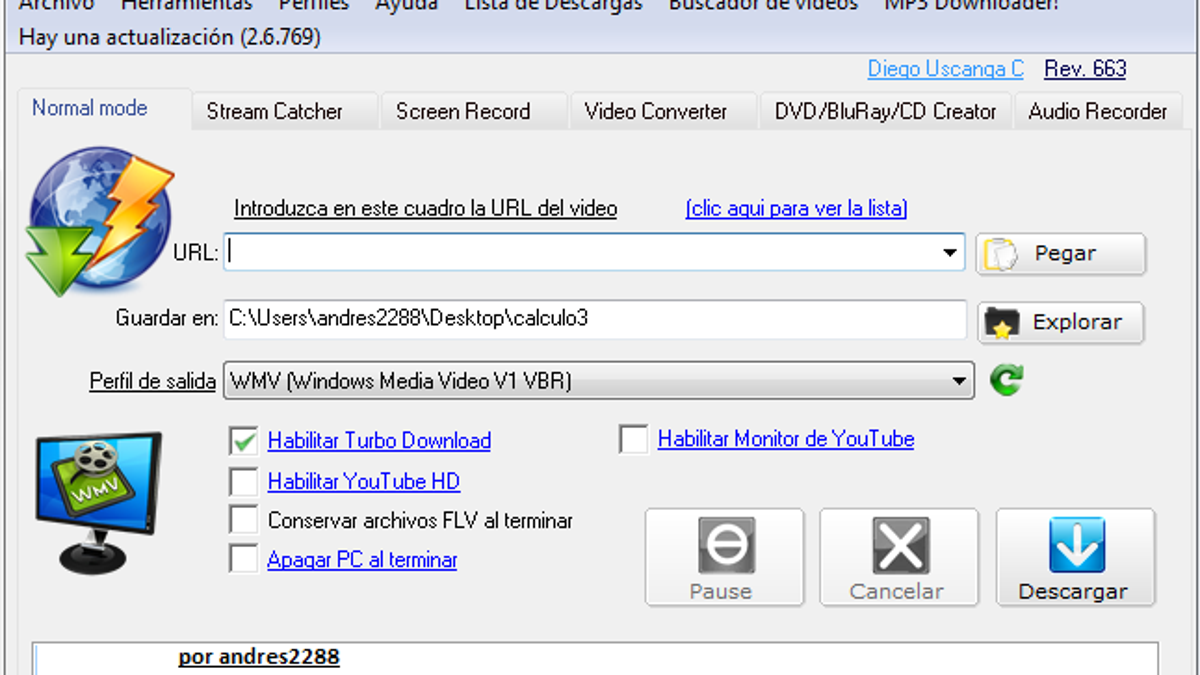
Task: Disable the Habilitar Turbo Download checkbox
Action: point(244,441)
